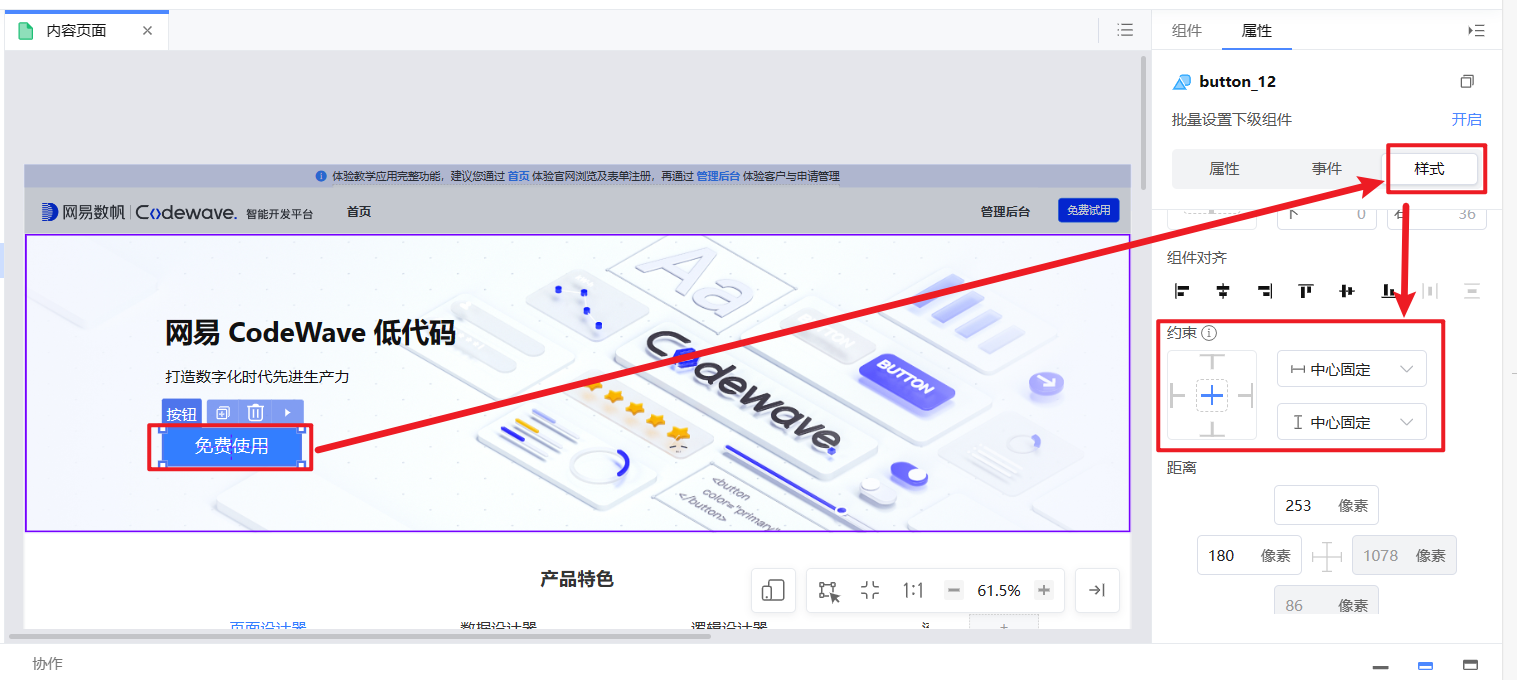The width and height of the screenshot is (1517, 680).
Task: Open the horizontal 中心固定 constraint dropdown
Action: click(x=1352, y=368)
